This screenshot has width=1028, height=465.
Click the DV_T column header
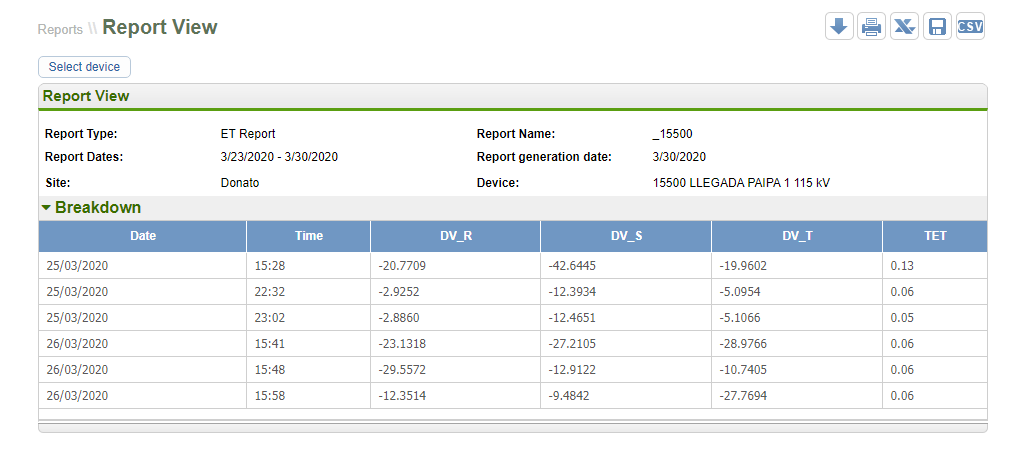pos(796,236)
